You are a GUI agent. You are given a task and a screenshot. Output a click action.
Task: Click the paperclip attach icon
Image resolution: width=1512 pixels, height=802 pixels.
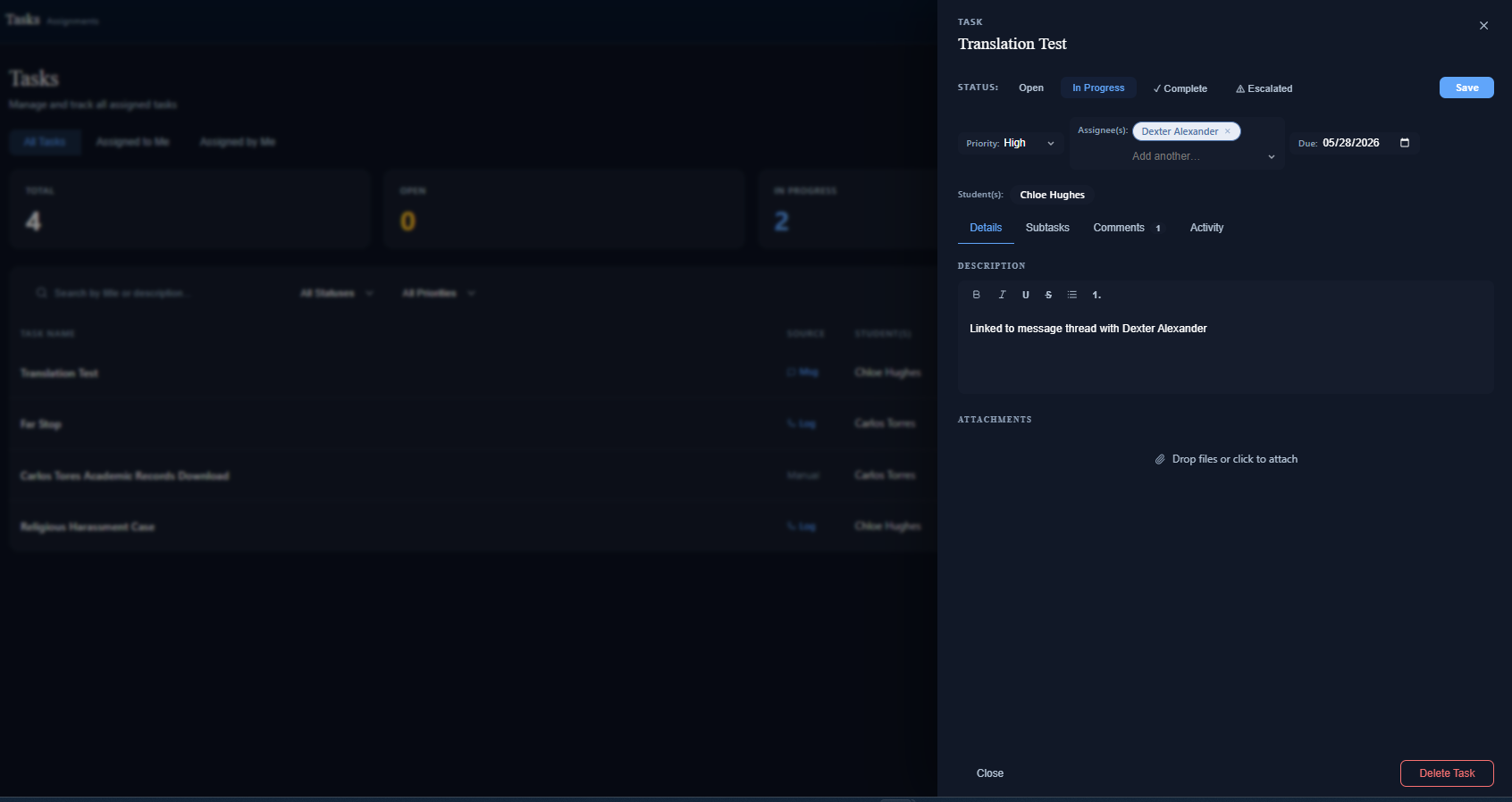[x=1160, y=459]
